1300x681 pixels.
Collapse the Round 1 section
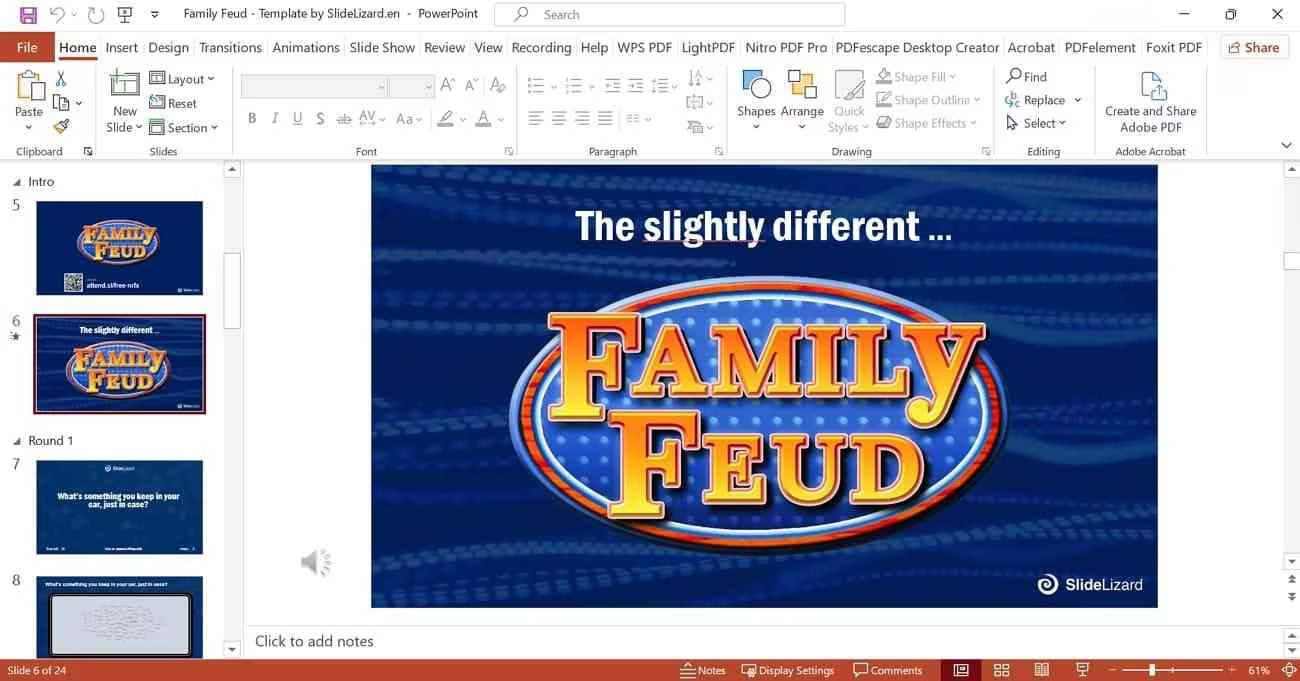click(17, 441)
